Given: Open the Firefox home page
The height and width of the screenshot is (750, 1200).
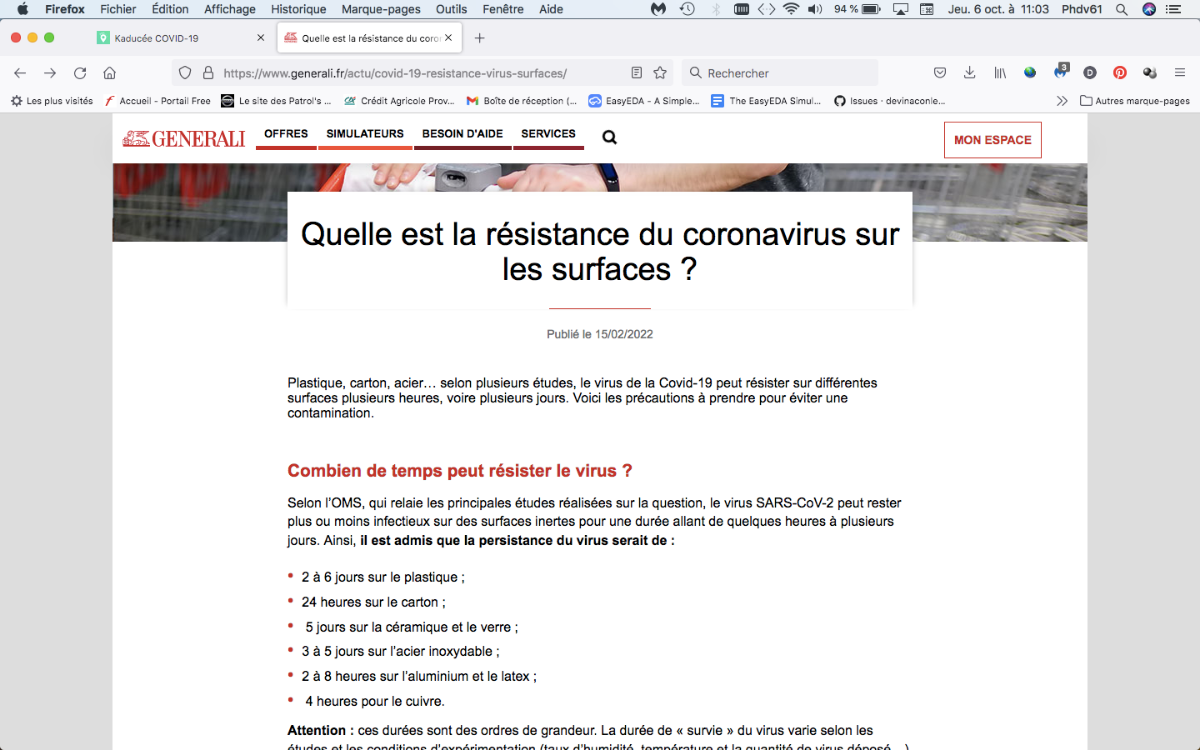Looking at the screenshot, I should coord(110,73).
